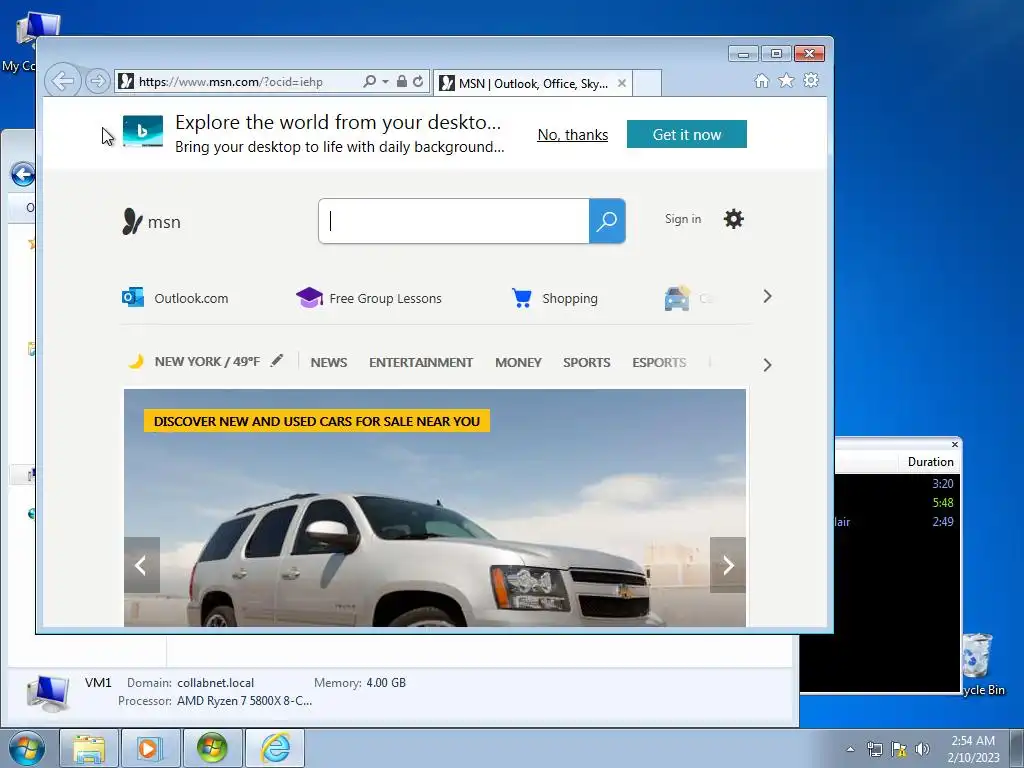This screenshot has width=1024, height=768.
Task: Open the clock showing 2:54 AM
Action: [973, 748]
